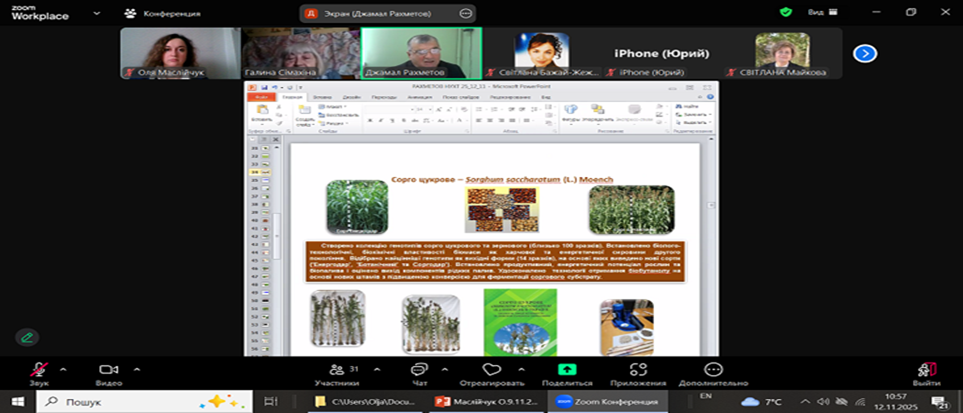Open the Конференция tab at the top
Viewport: 963px width, 413px height.
(x=163, y=13)
